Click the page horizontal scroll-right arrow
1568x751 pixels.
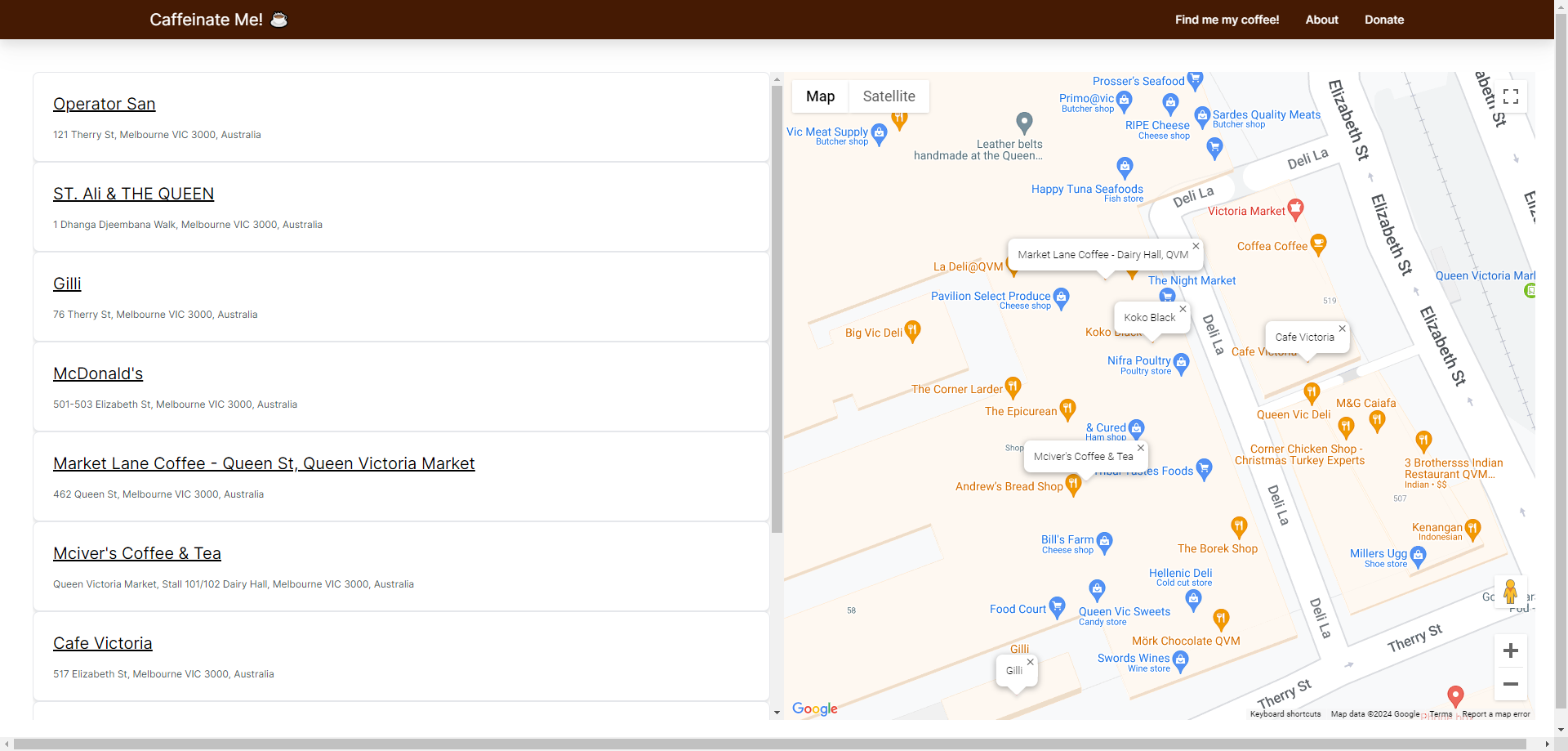click(1547, 744)
